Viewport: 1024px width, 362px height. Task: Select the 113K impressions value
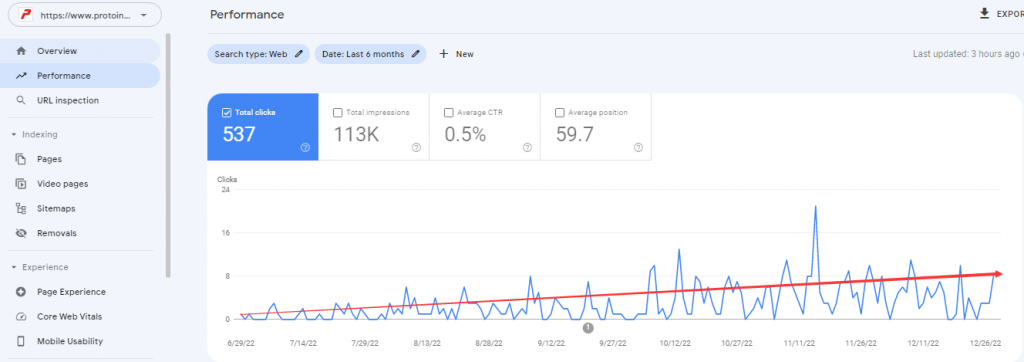pyautogui.click(x=357, y=135)
